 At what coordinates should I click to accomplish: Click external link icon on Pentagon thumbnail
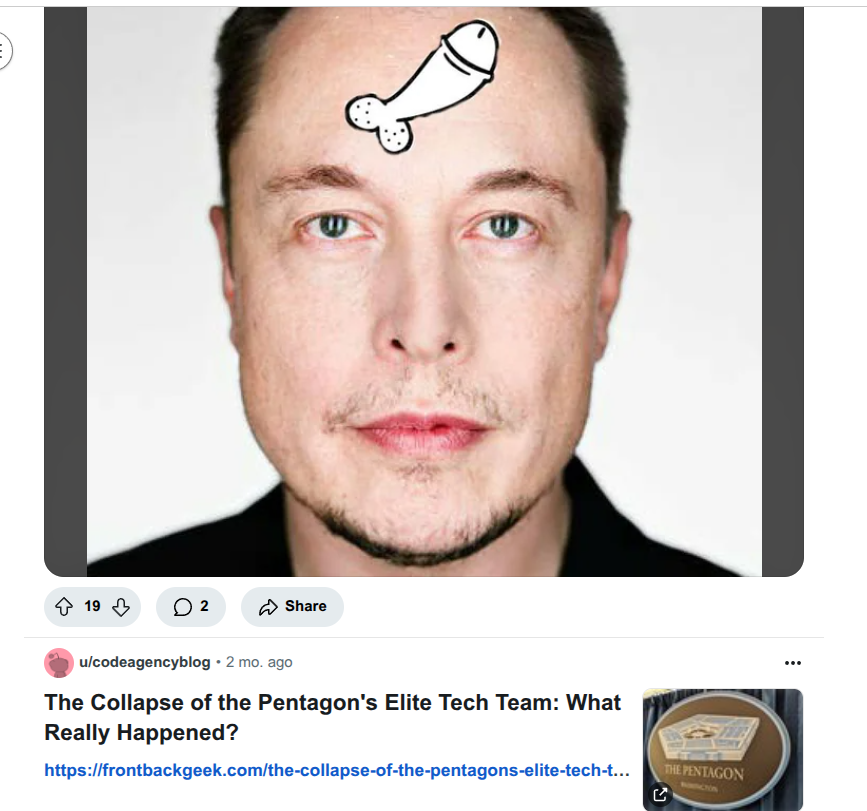(x=660, y=794)
